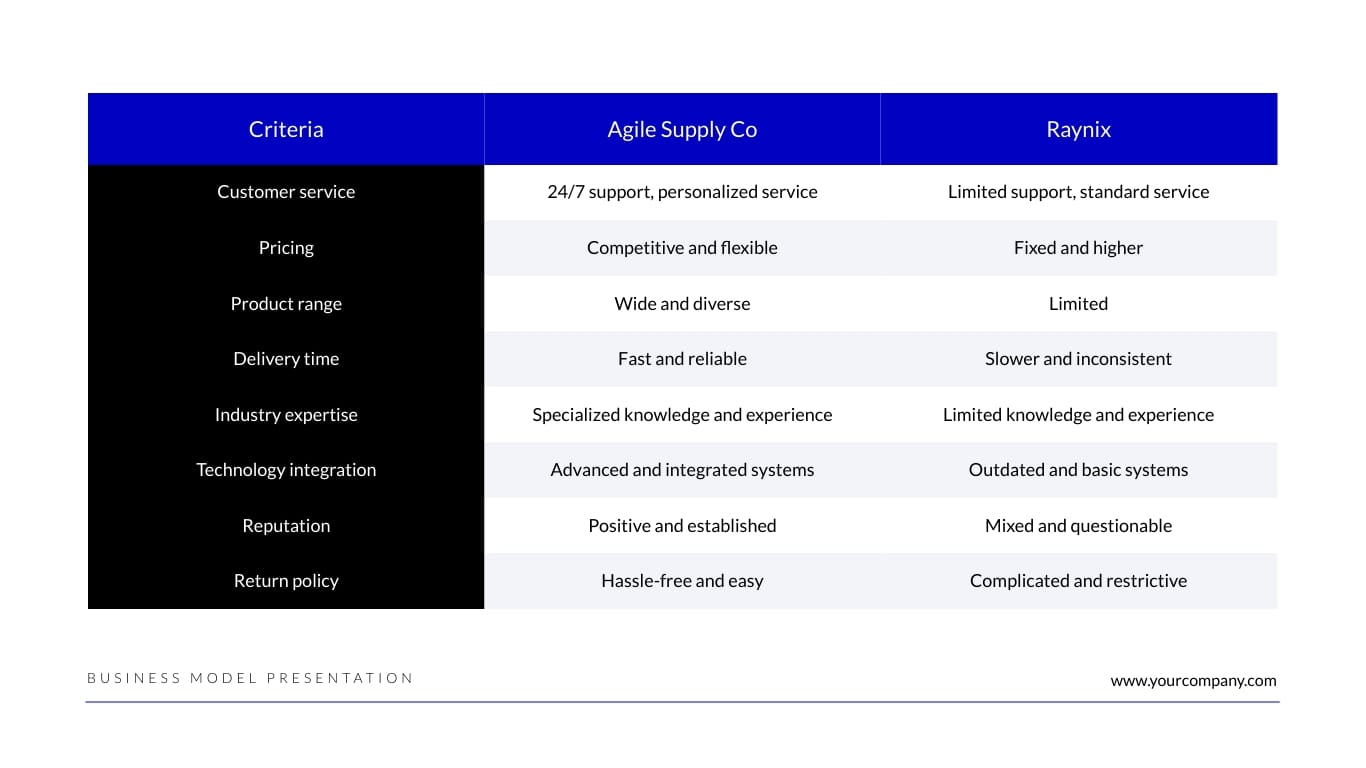Screen dimensions: 1366x768
Task: Click the 'Hassle-free and easy' cell
Action: [x=682, y=581]
